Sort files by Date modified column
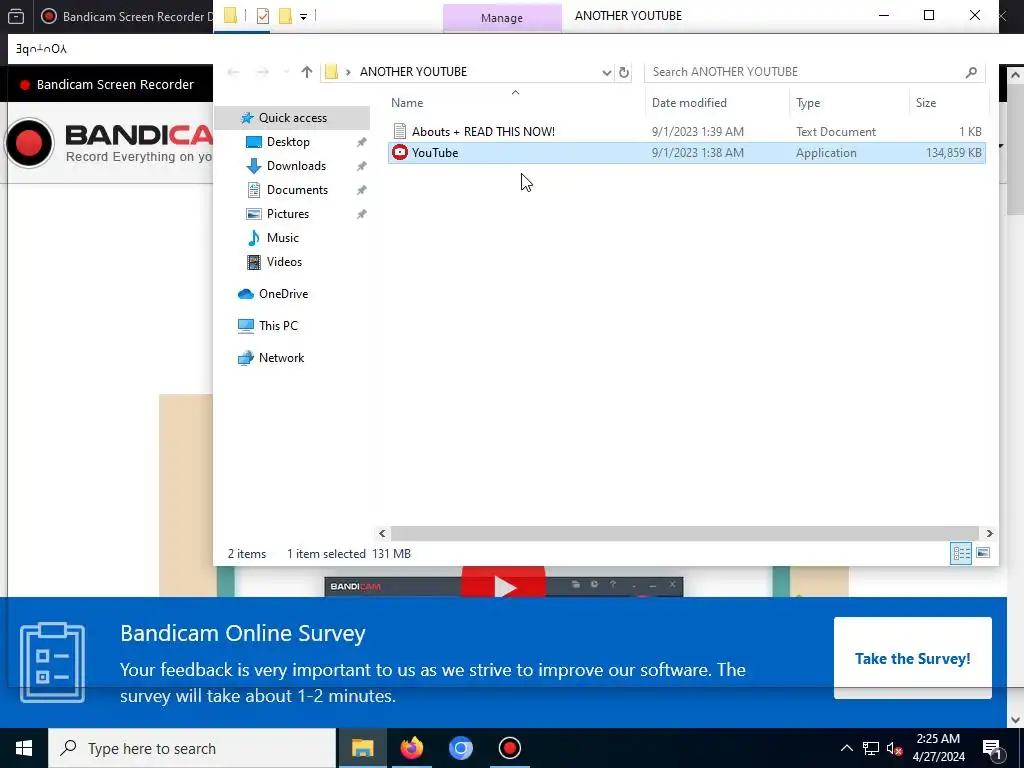Screen dimensions: 1024x768 tap(689, 103)
